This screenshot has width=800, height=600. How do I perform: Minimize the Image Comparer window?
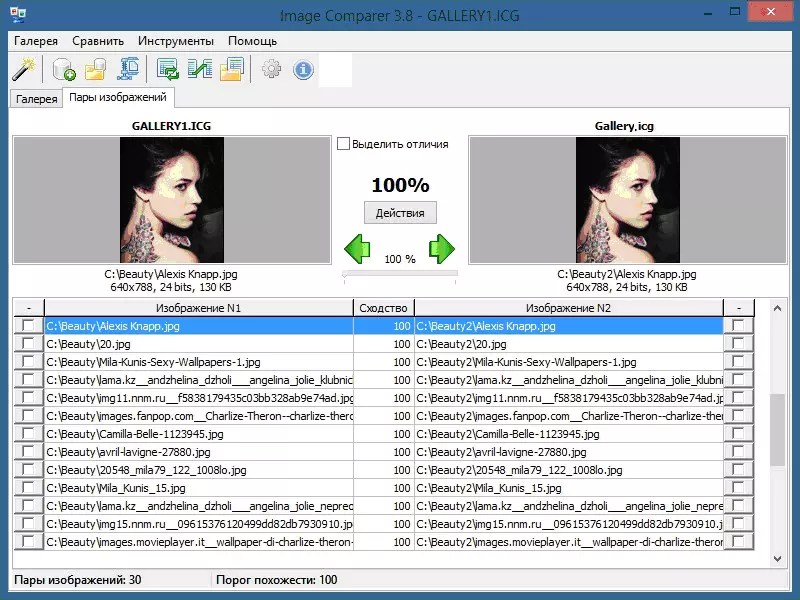tap(708, 13)
